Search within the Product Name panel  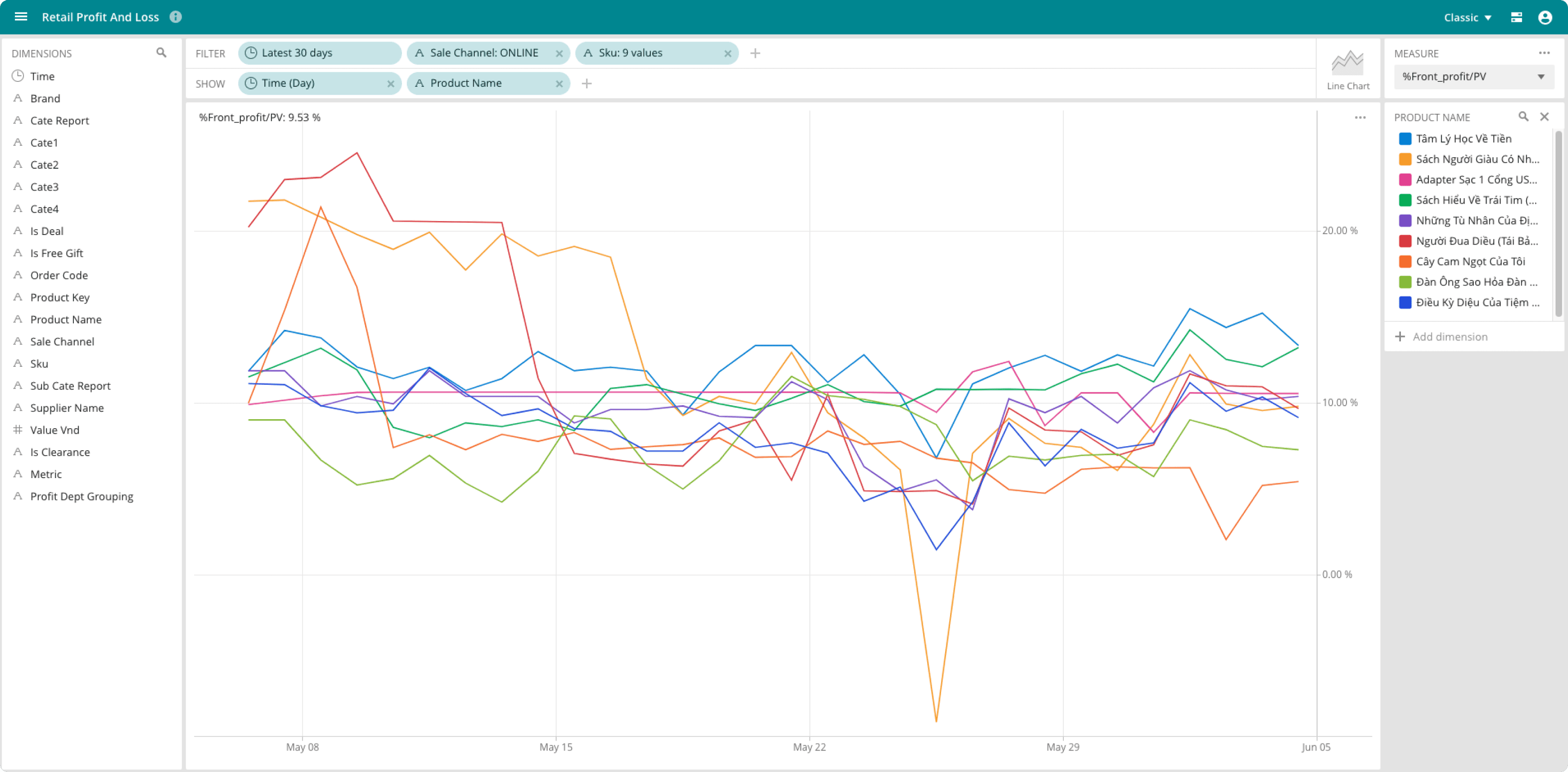[x=1523, y=116]
